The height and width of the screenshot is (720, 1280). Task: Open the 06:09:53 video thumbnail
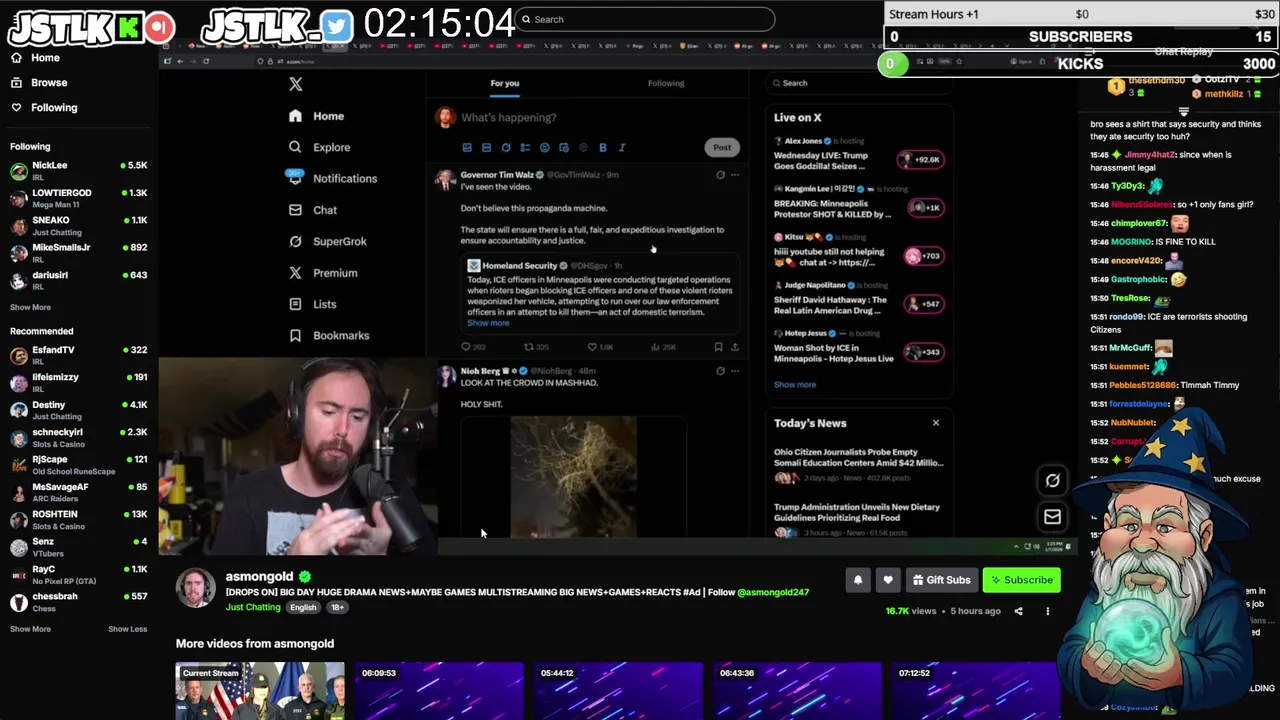pyautogui.click(x=439, y=690)
